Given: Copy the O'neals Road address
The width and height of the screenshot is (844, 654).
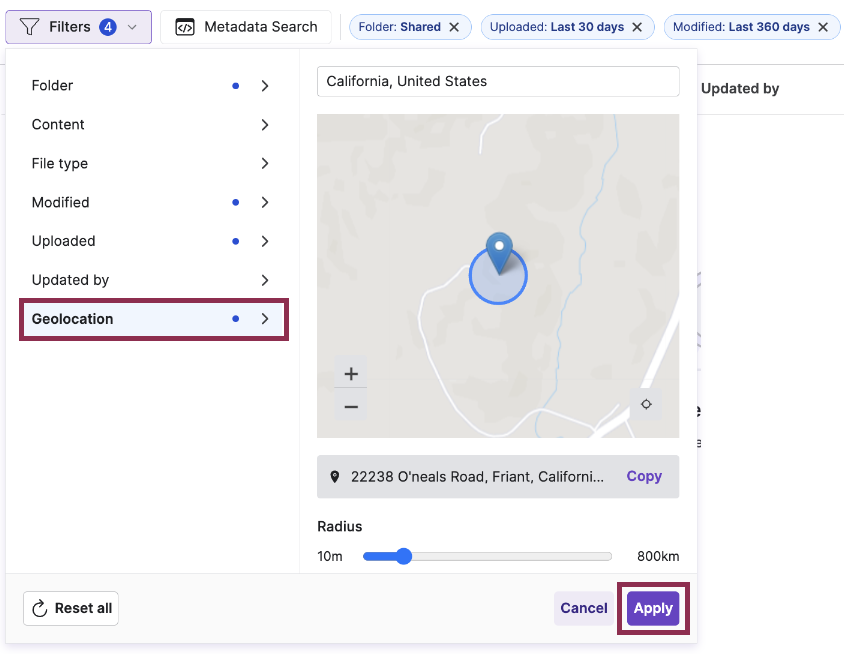Looking at the screenshot, I should (644, 477).
